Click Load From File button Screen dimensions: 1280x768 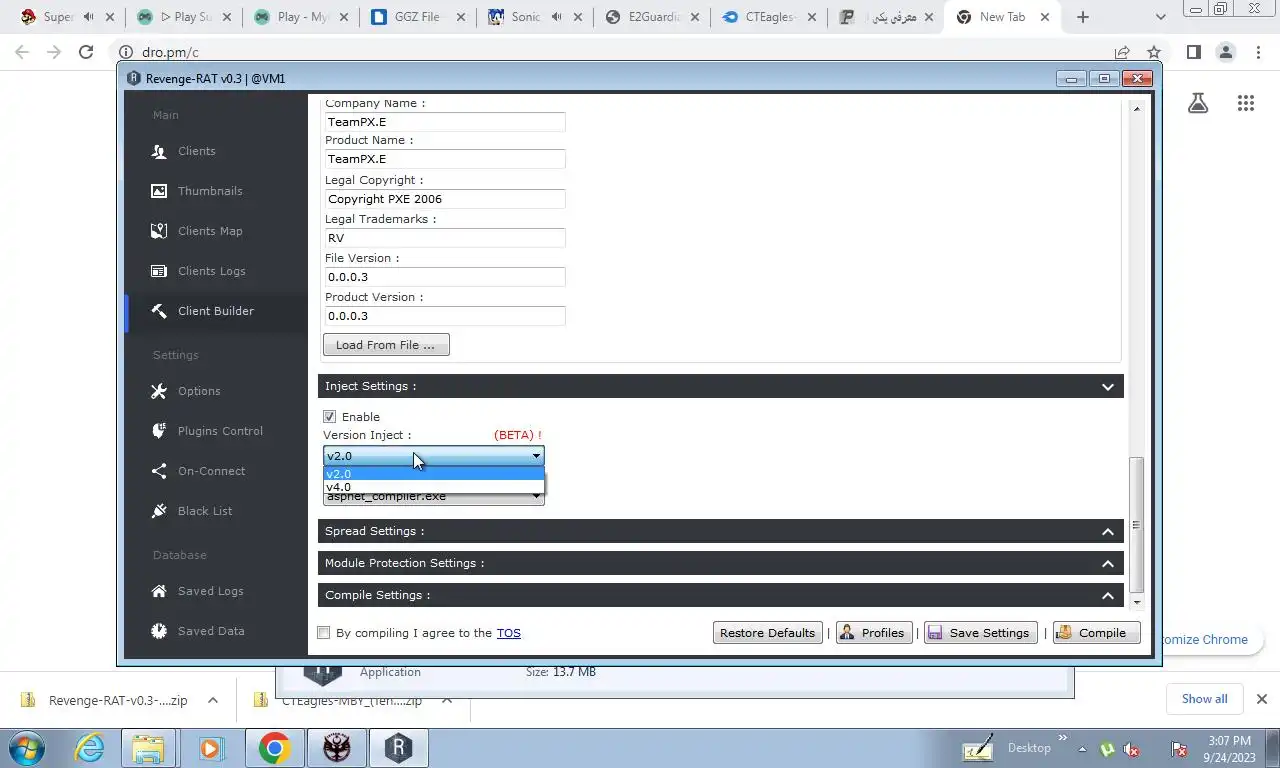pos(386,345)
